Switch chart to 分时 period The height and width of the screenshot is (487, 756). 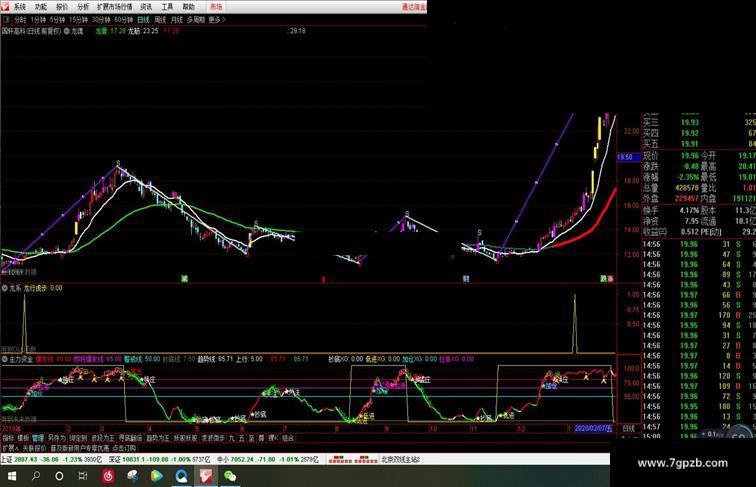20,20
